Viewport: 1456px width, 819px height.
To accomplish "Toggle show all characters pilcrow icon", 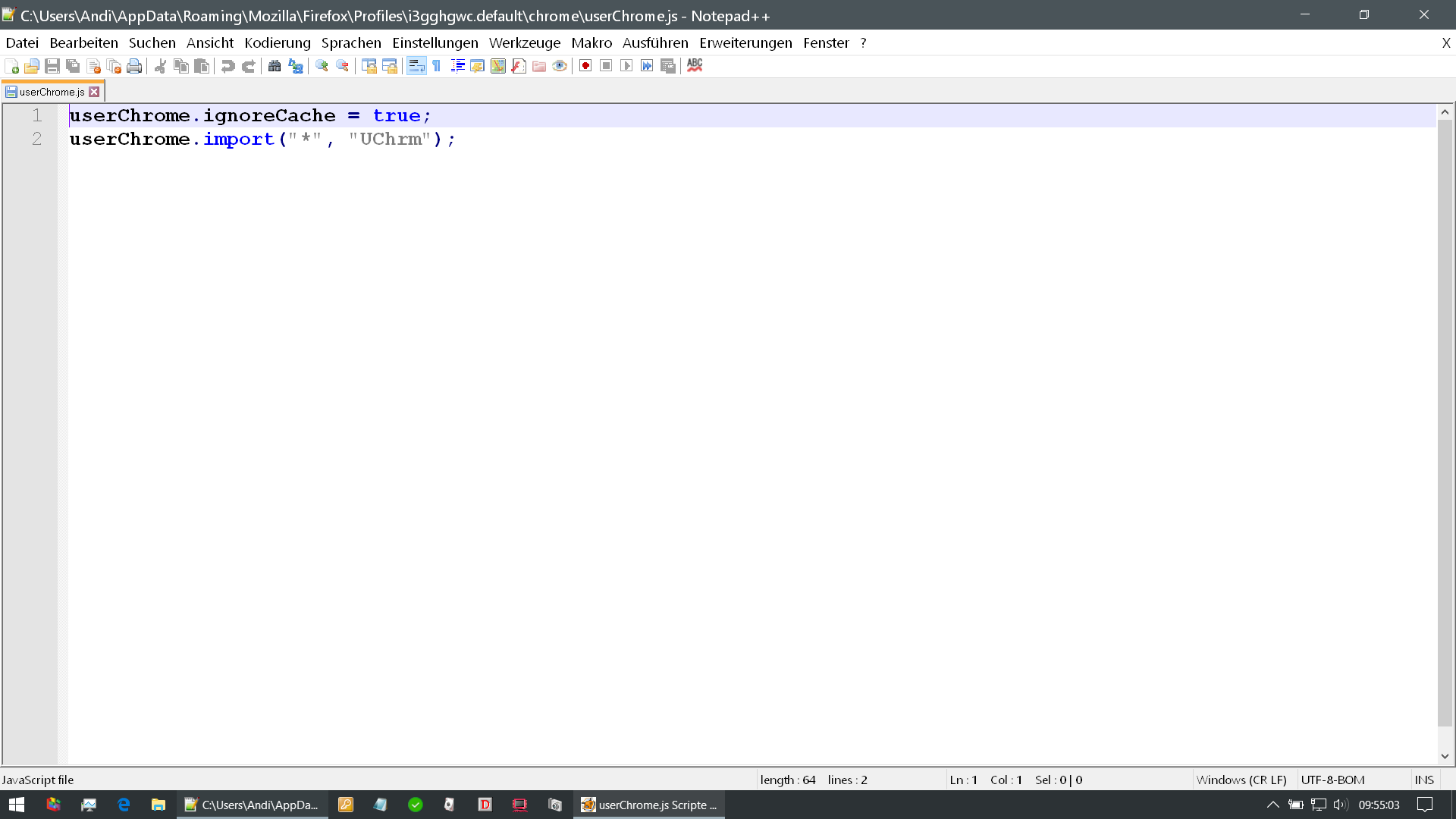I will click(x=437, y=66).
